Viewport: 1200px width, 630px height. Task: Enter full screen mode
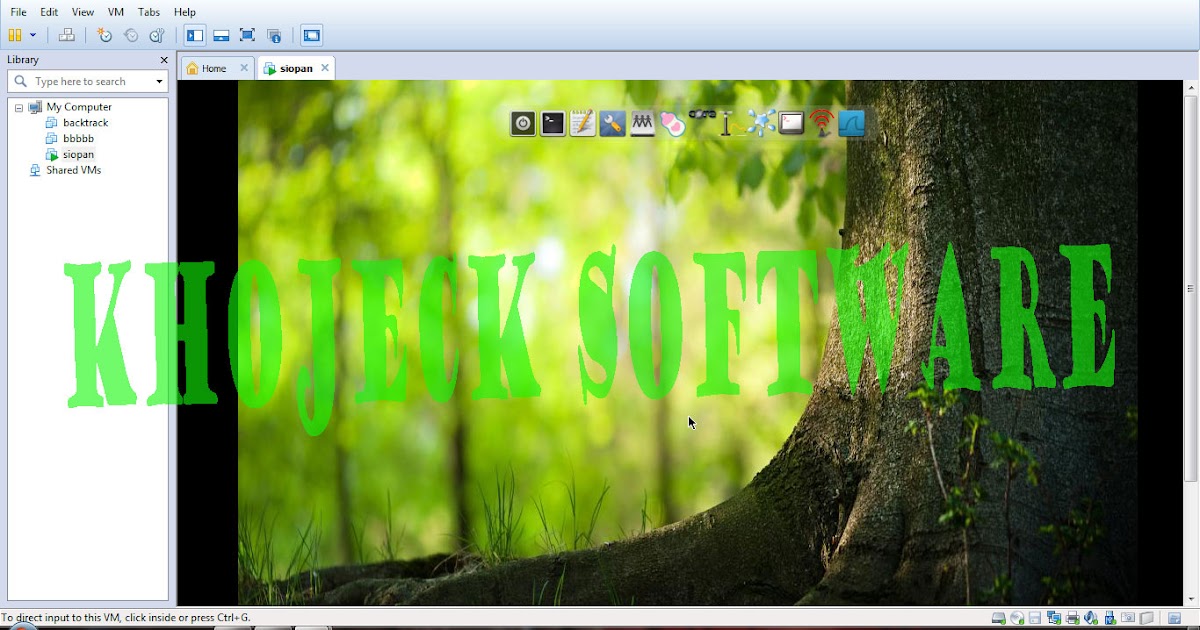[247, 35]
